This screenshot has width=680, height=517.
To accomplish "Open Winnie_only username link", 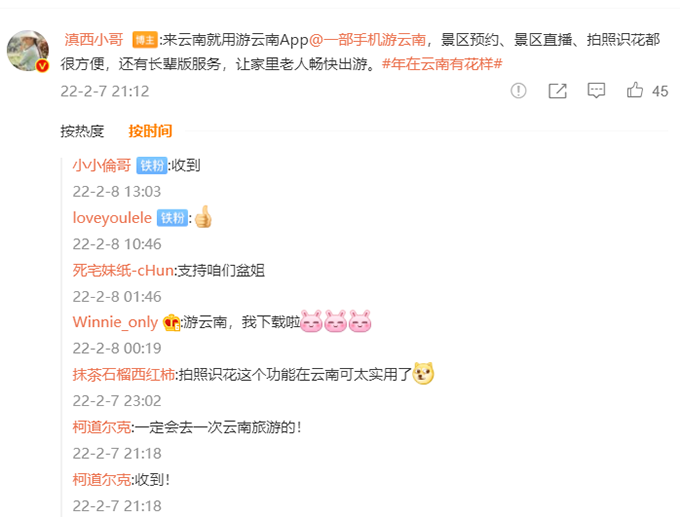I will (x=115, y=322).
